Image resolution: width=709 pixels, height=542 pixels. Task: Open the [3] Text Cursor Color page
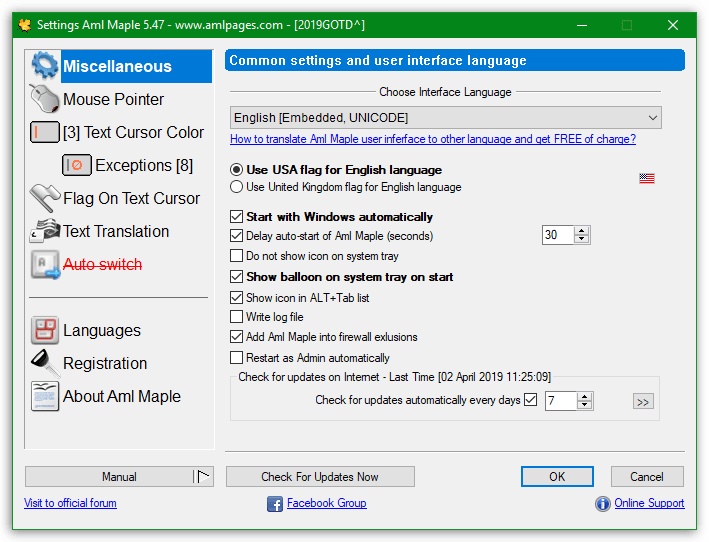133,132
